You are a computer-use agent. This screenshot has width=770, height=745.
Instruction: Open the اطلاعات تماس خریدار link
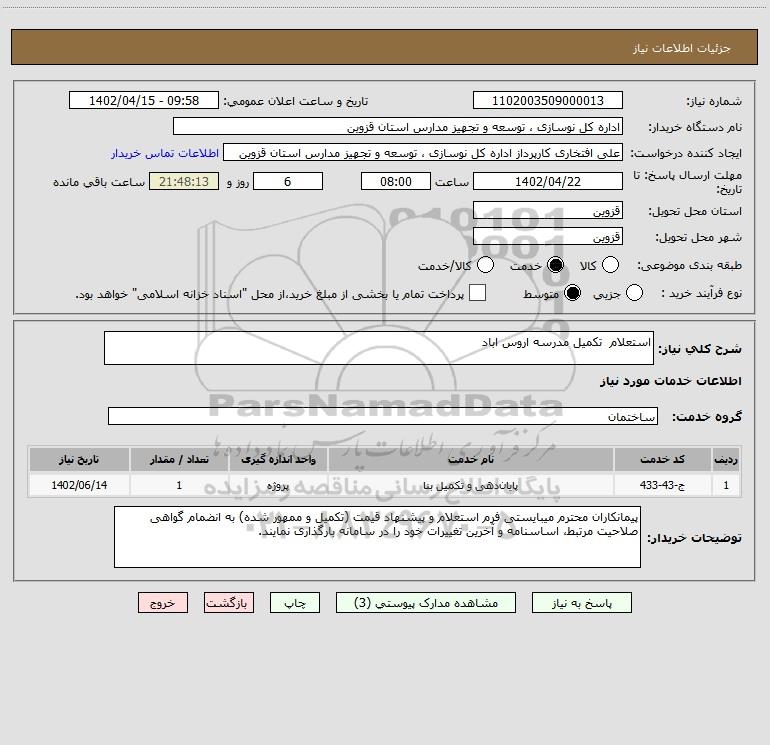165,153
